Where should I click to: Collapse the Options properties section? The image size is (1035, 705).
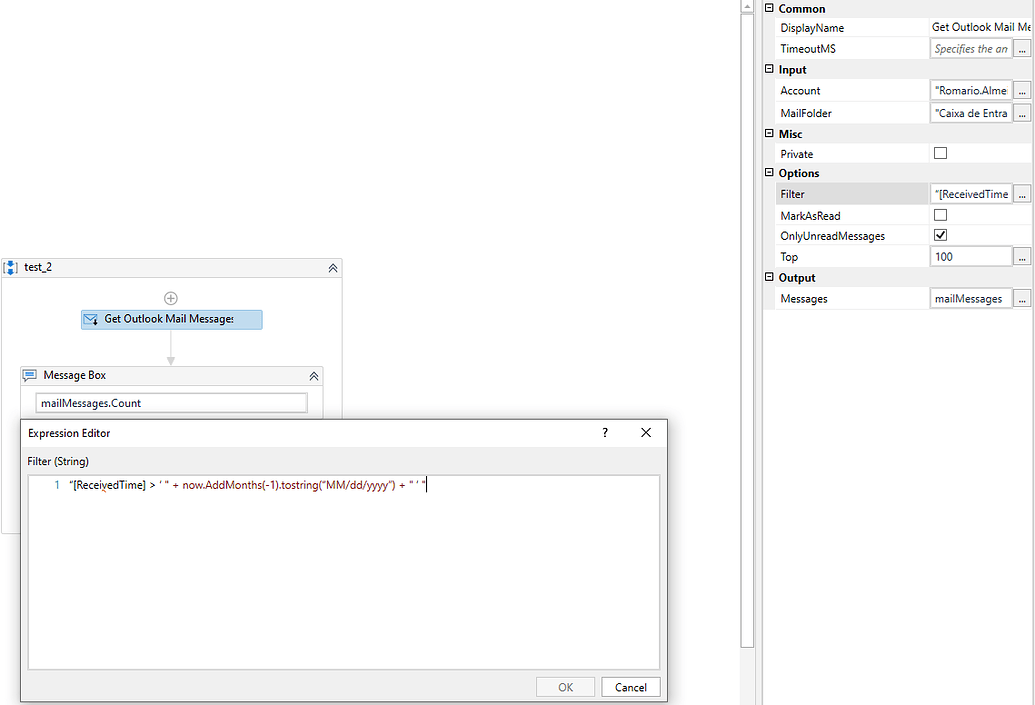pos(769,172)
